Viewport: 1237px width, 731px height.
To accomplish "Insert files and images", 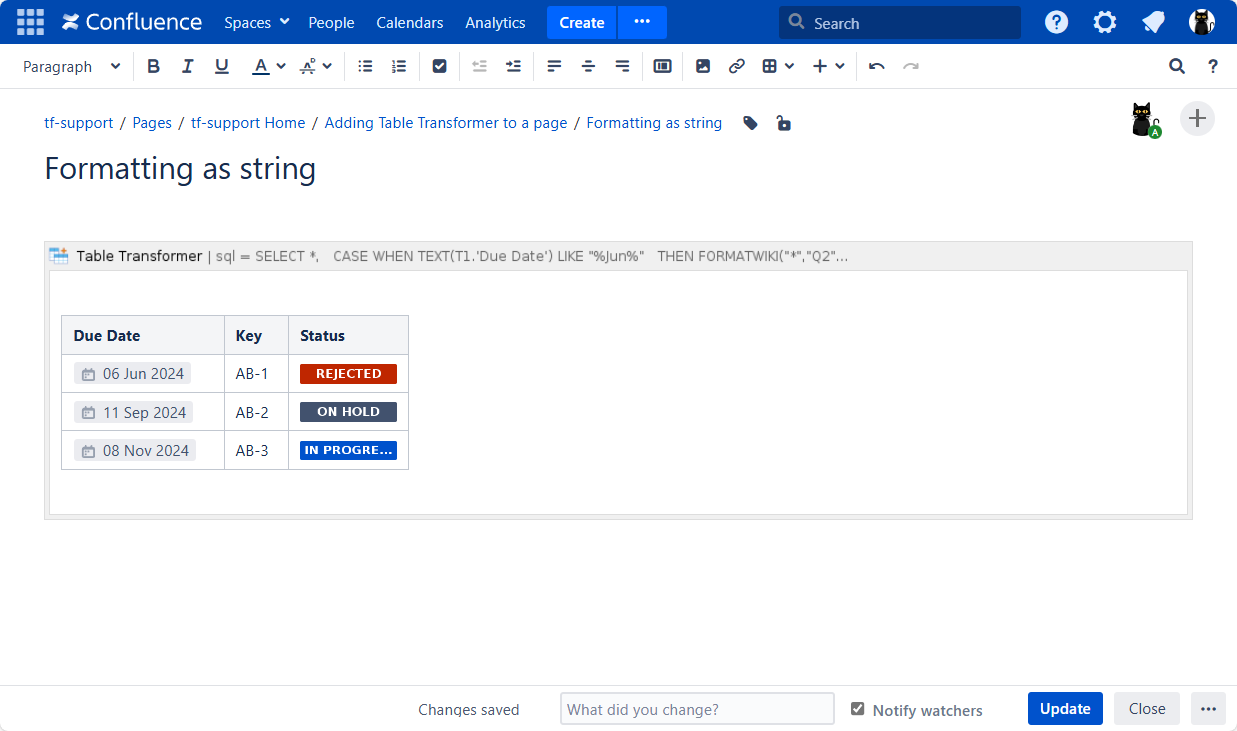I will click(703, 66).
